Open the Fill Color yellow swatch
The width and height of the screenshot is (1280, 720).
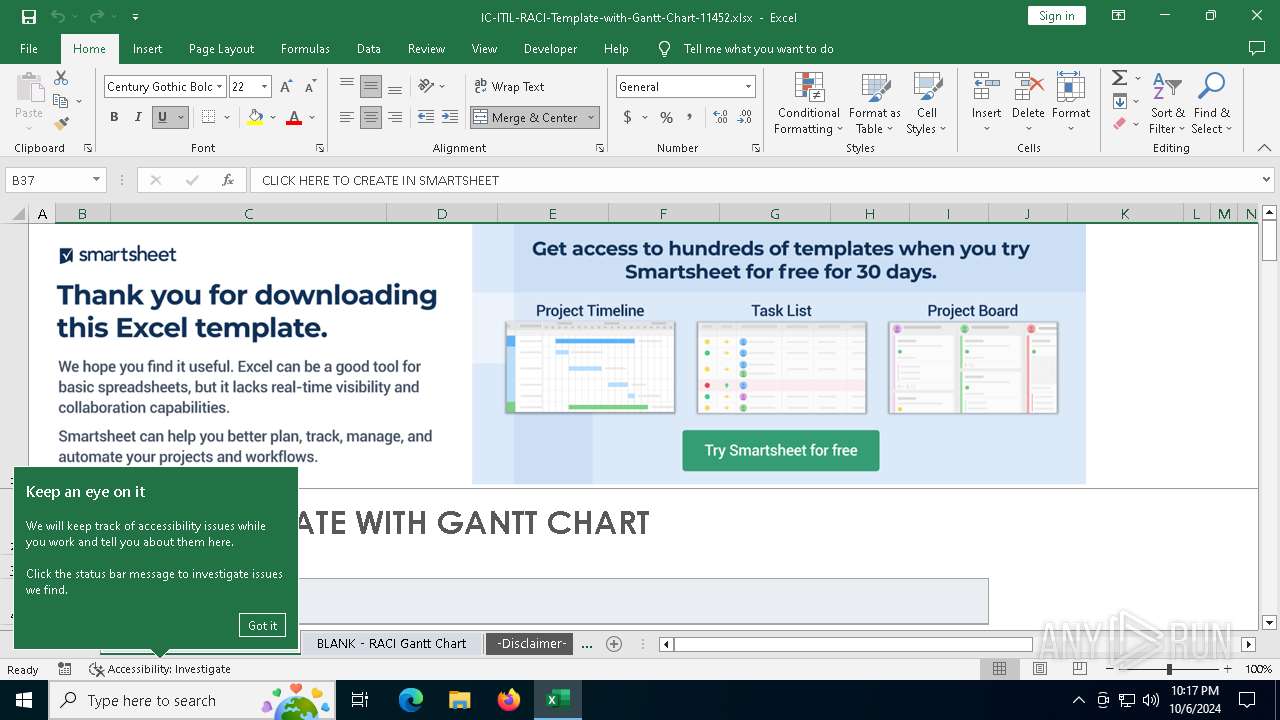(255, 117)
